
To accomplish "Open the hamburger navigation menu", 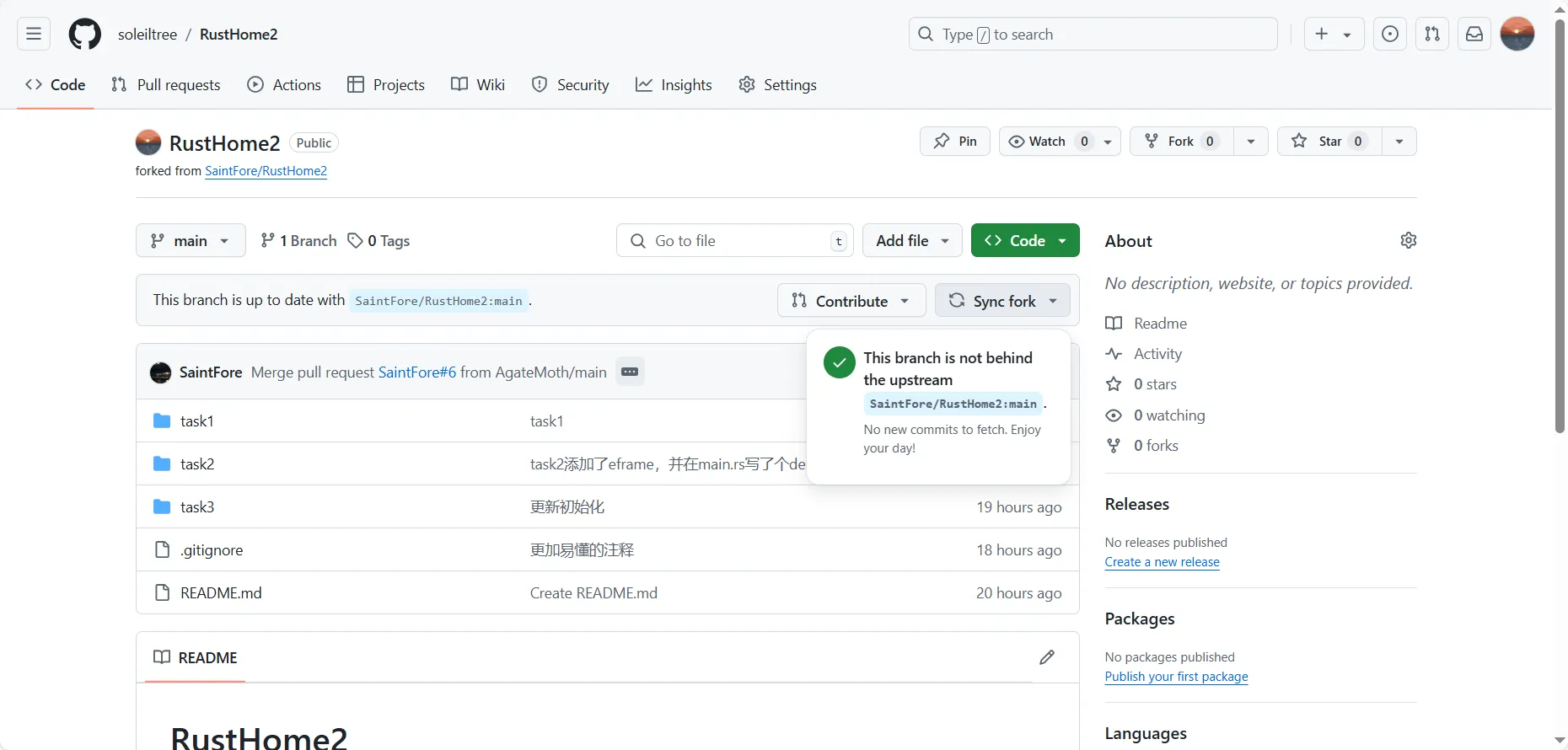I will (34, 35).
